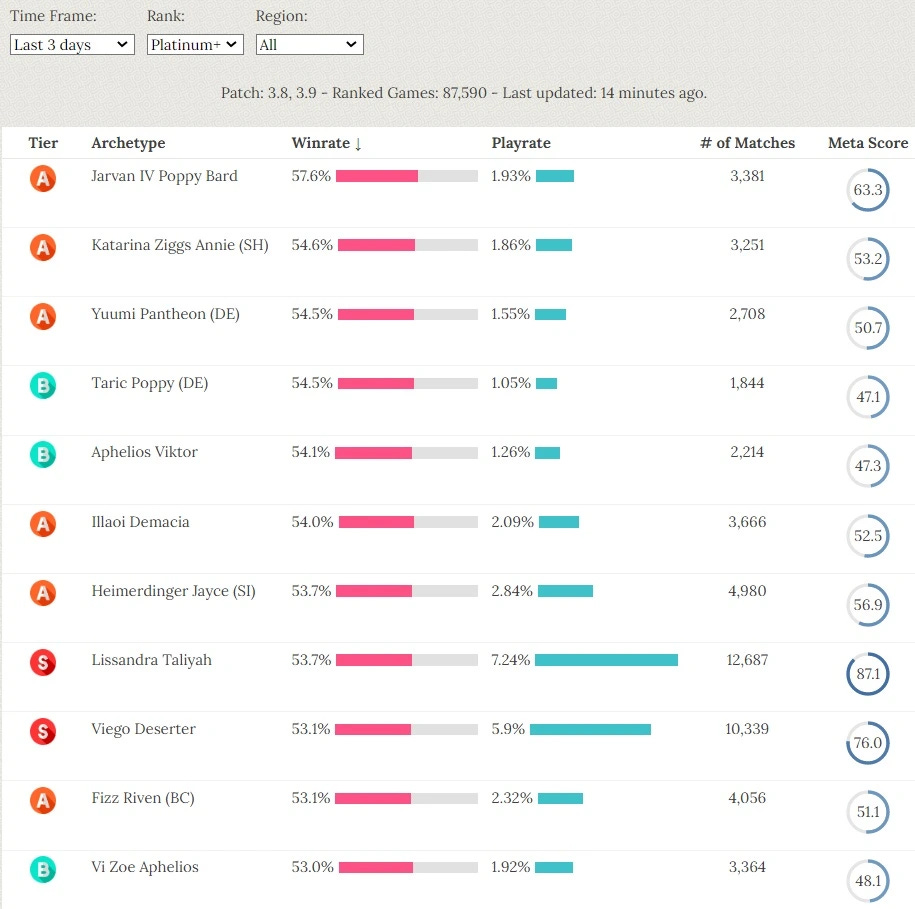Click the 54.1% winrate value for Aphelios Viktor
The image size is (915, 909).
[x=310, y=452]
